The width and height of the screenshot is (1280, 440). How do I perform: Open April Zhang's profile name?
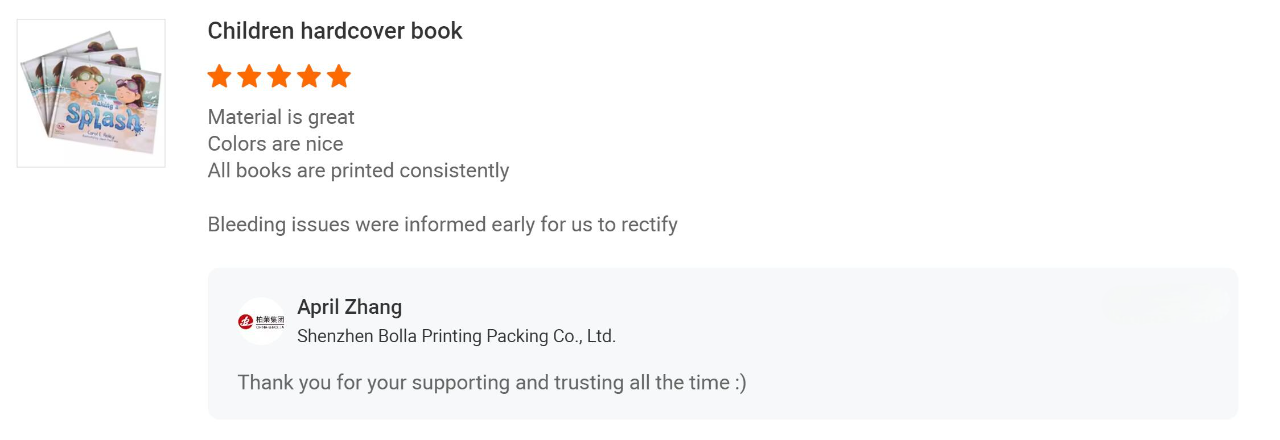(350, 307)
